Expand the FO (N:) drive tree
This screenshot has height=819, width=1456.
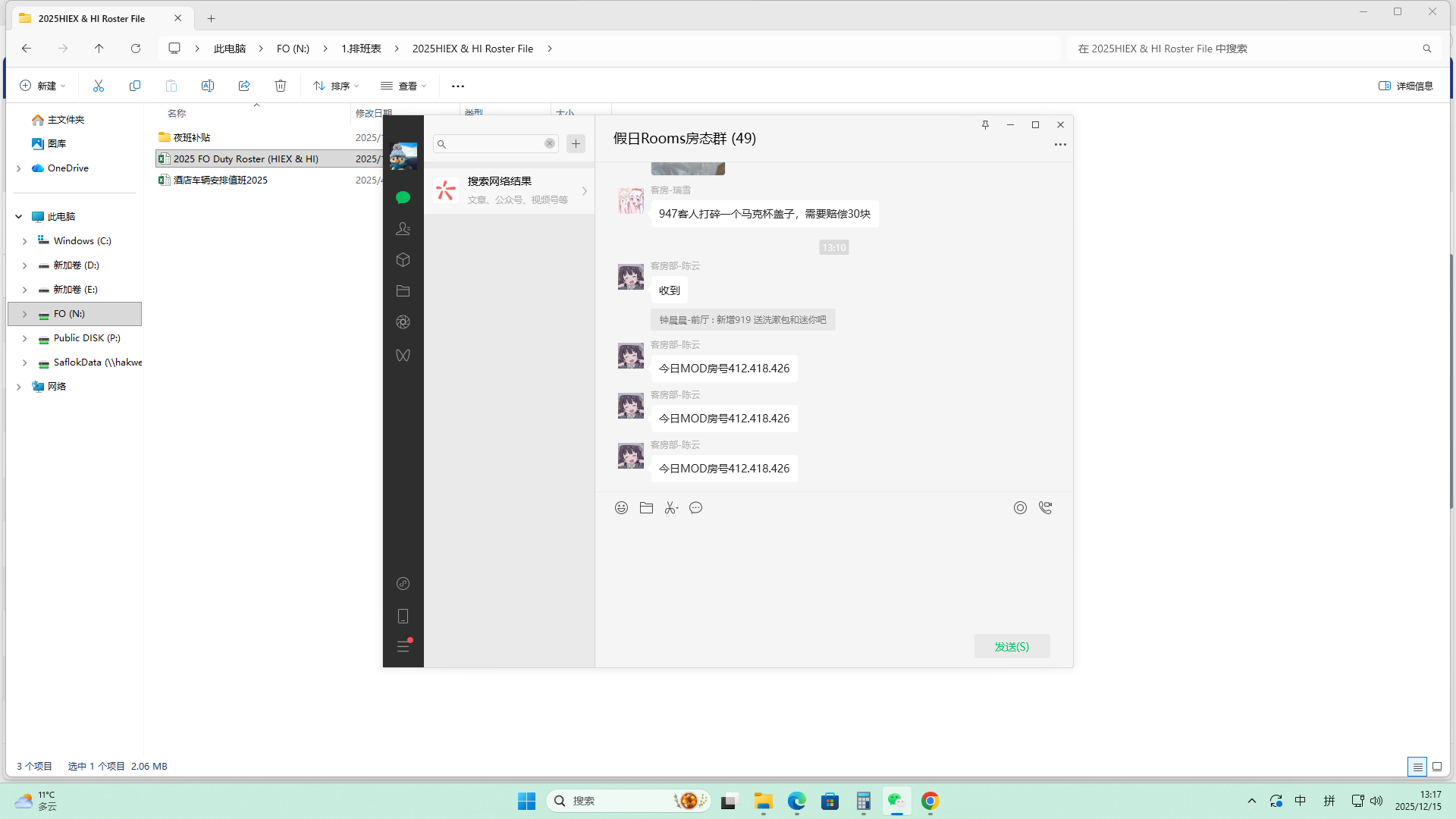tap(24, 314)
